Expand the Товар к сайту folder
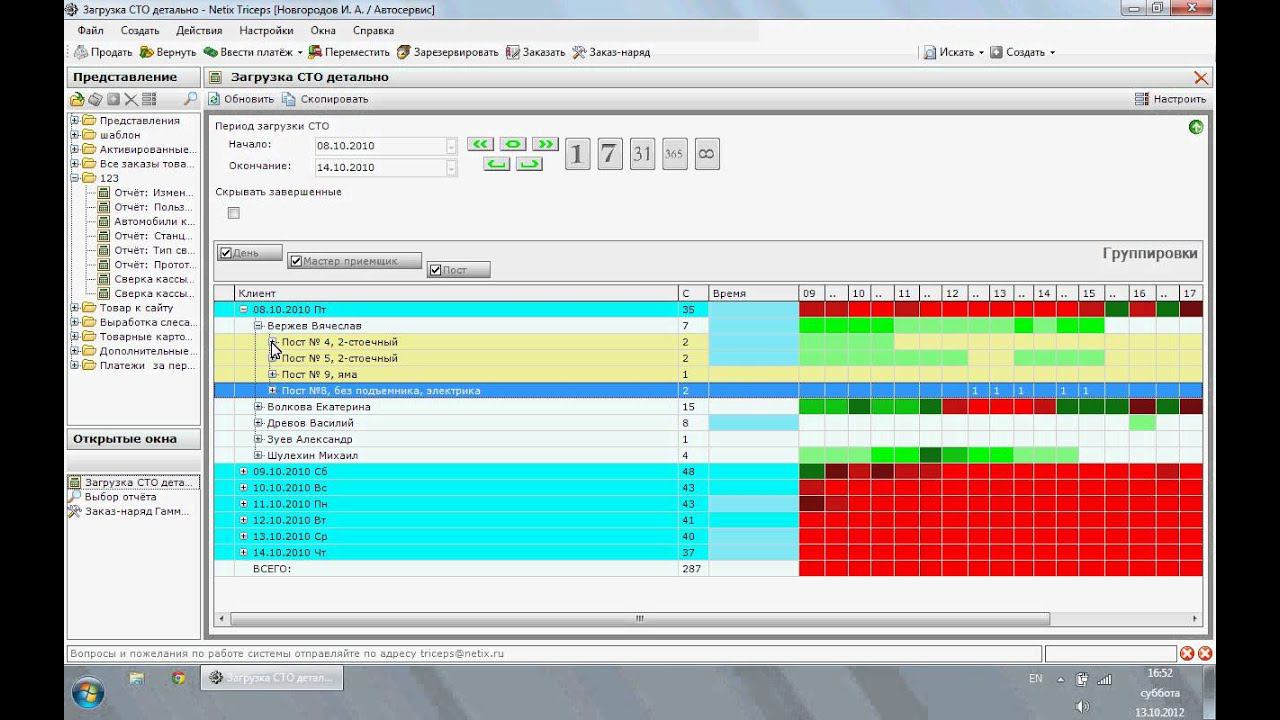The height and width of the screenshot is (720, 1280). tap(75, 308)
